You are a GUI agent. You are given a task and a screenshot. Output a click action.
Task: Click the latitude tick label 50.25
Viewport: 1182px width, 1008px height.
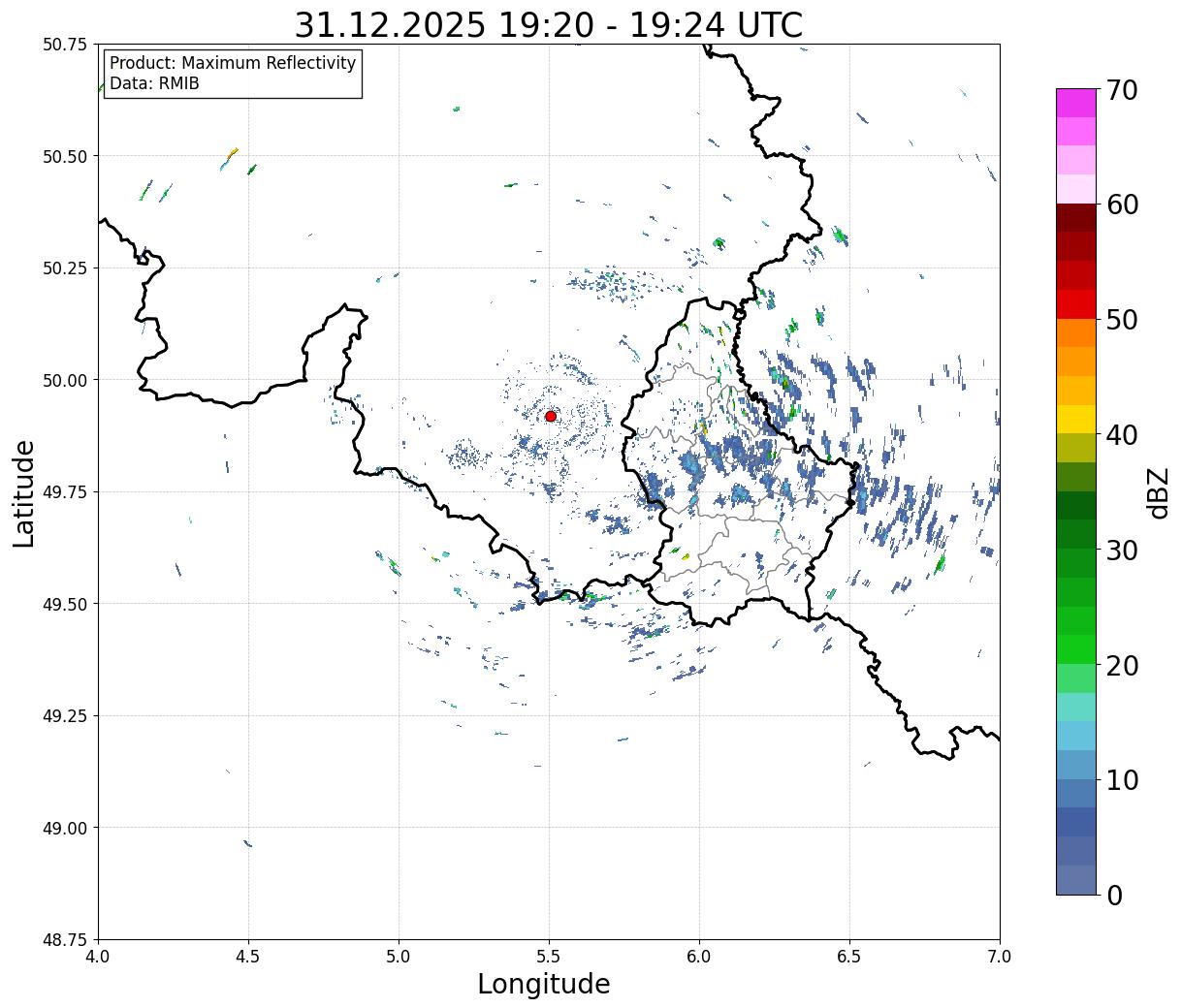[x=65, y=268]
